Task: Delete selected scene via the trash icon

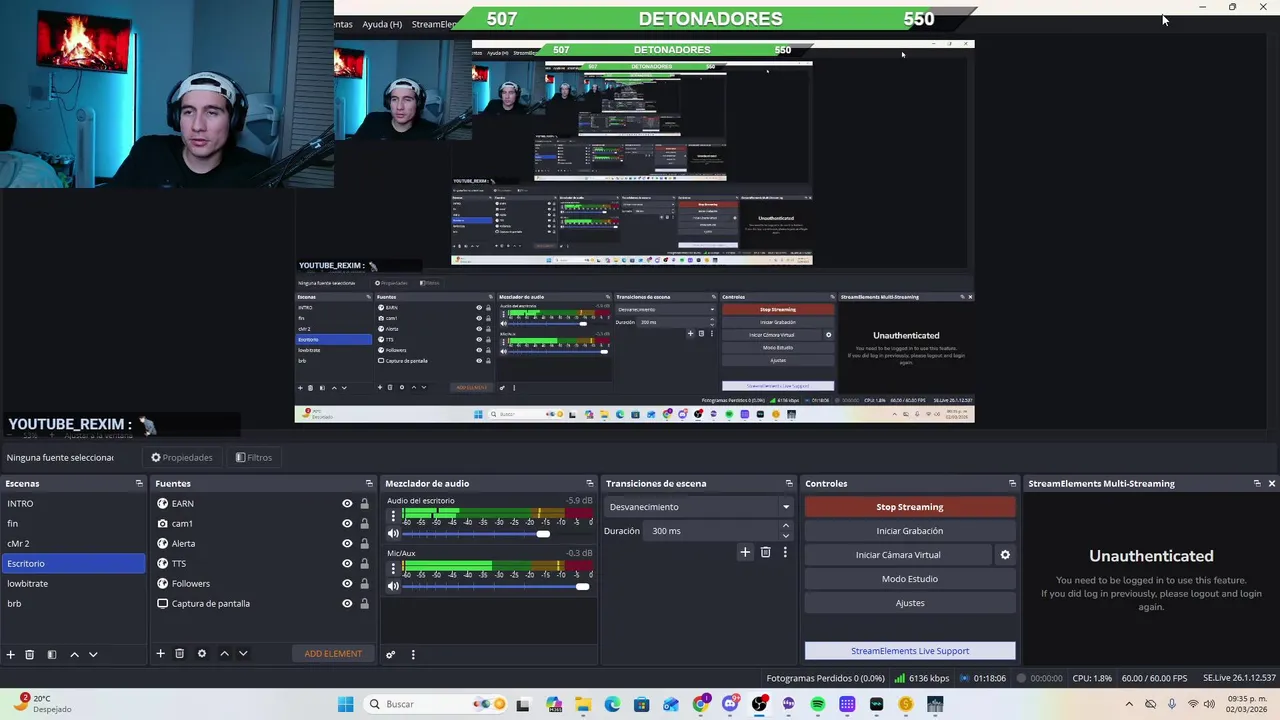Action: (x=30, y=654)
